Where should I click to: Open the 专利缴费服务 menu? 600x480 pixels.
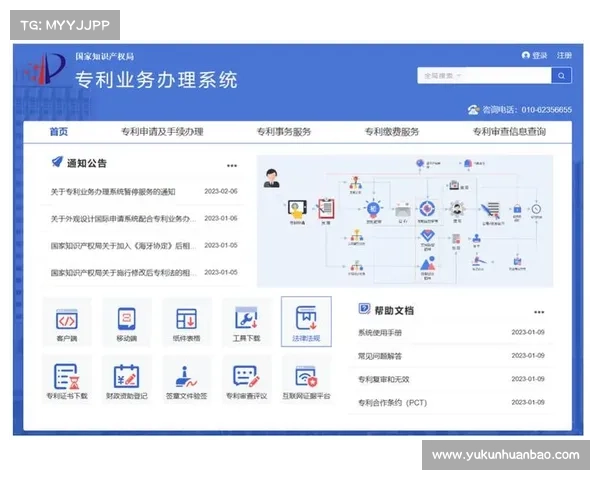pyautogui.click(x=391, y=132)
